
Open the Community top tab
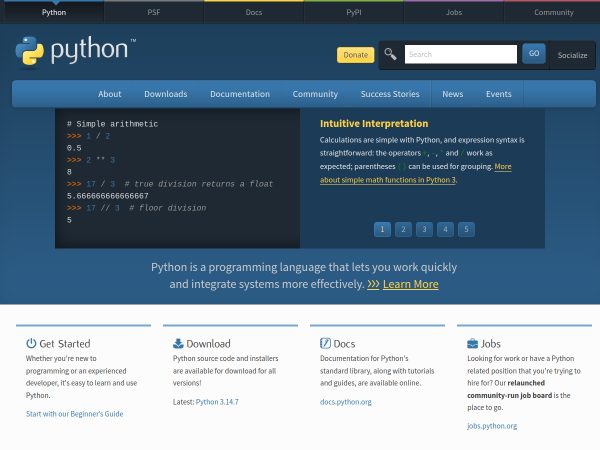tap(554, 12)
